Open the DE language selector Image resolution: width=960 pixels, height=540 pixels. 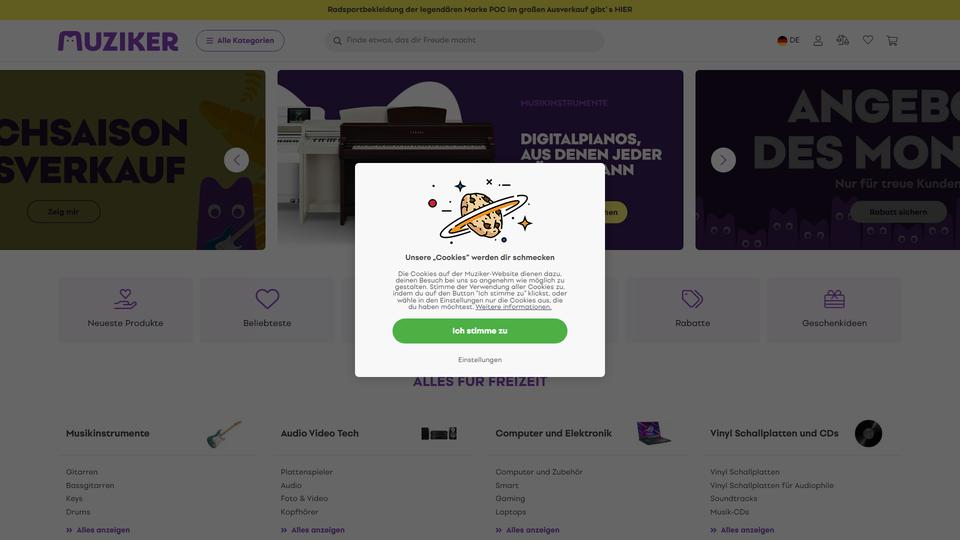[789, 40]
